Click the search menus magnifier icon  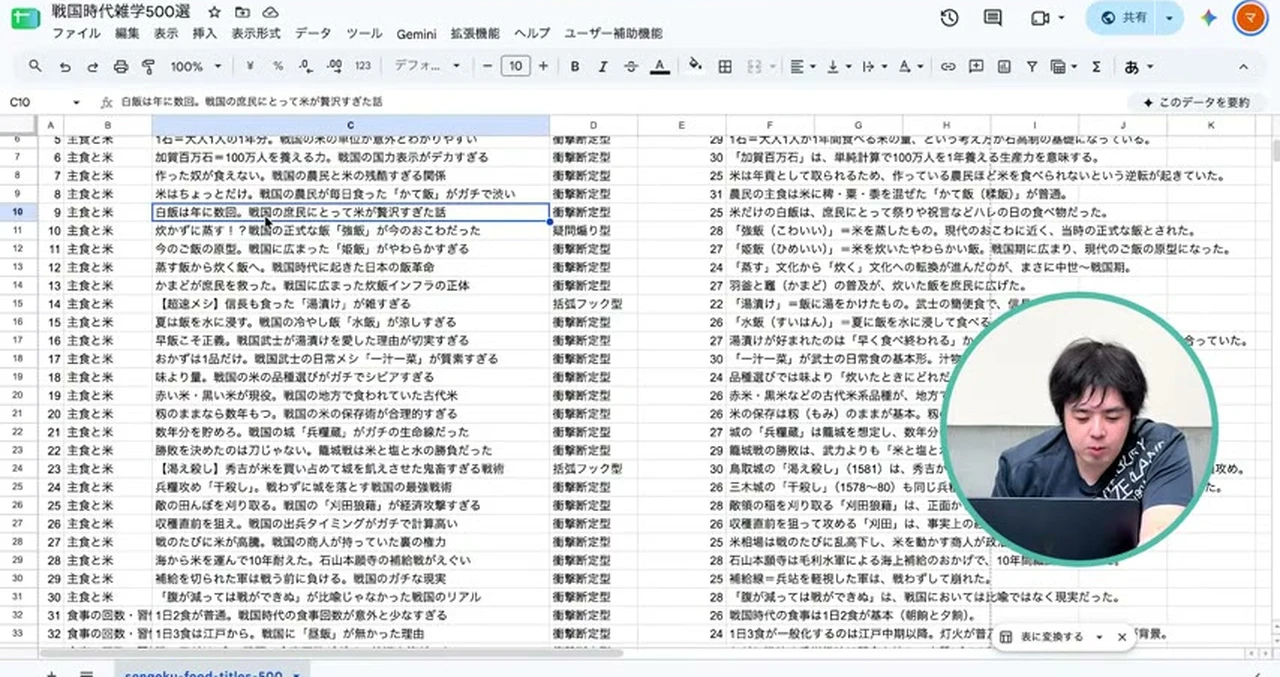[x=35, y=66]
